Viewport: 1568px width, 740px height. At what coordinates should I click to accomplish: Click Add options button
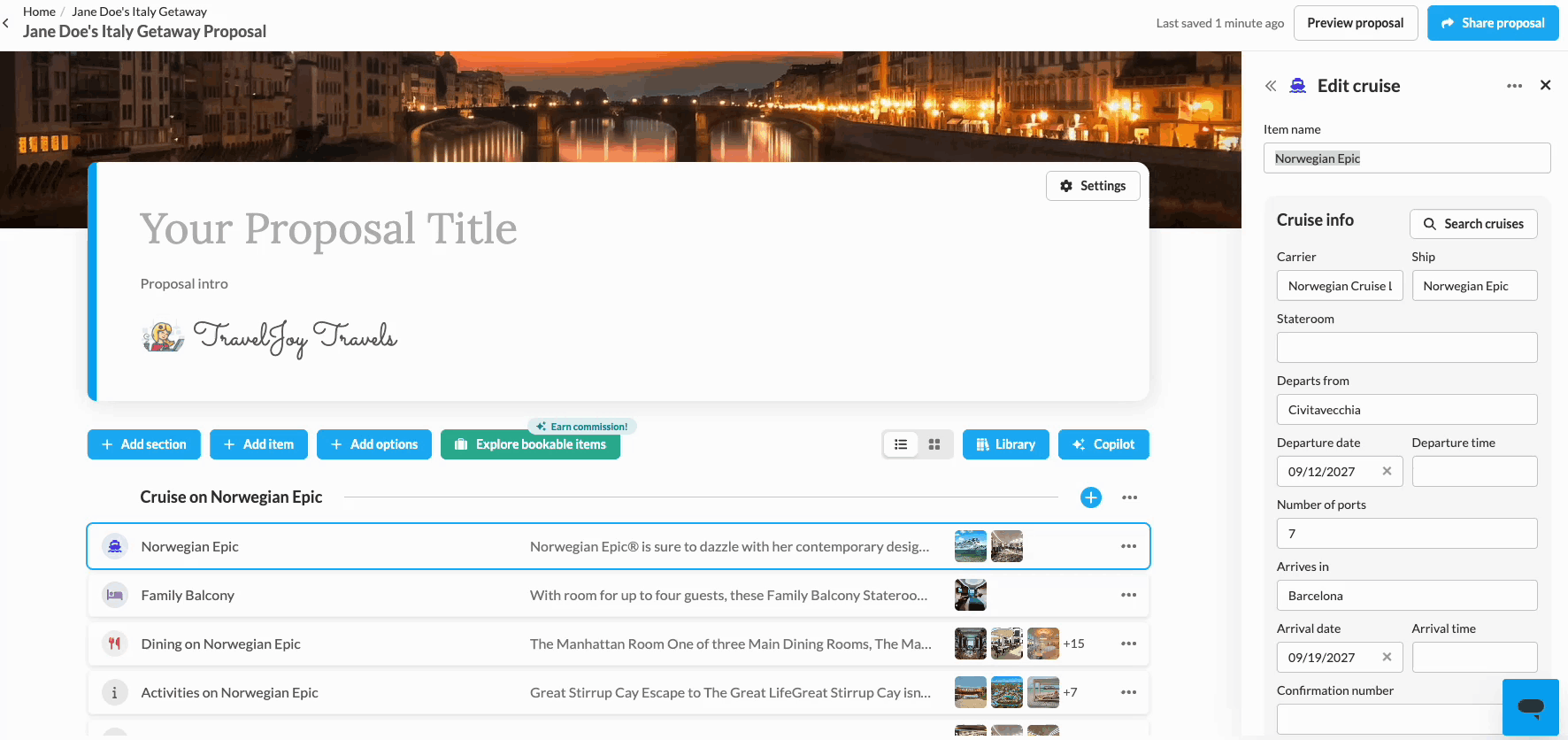pos(374,444)
